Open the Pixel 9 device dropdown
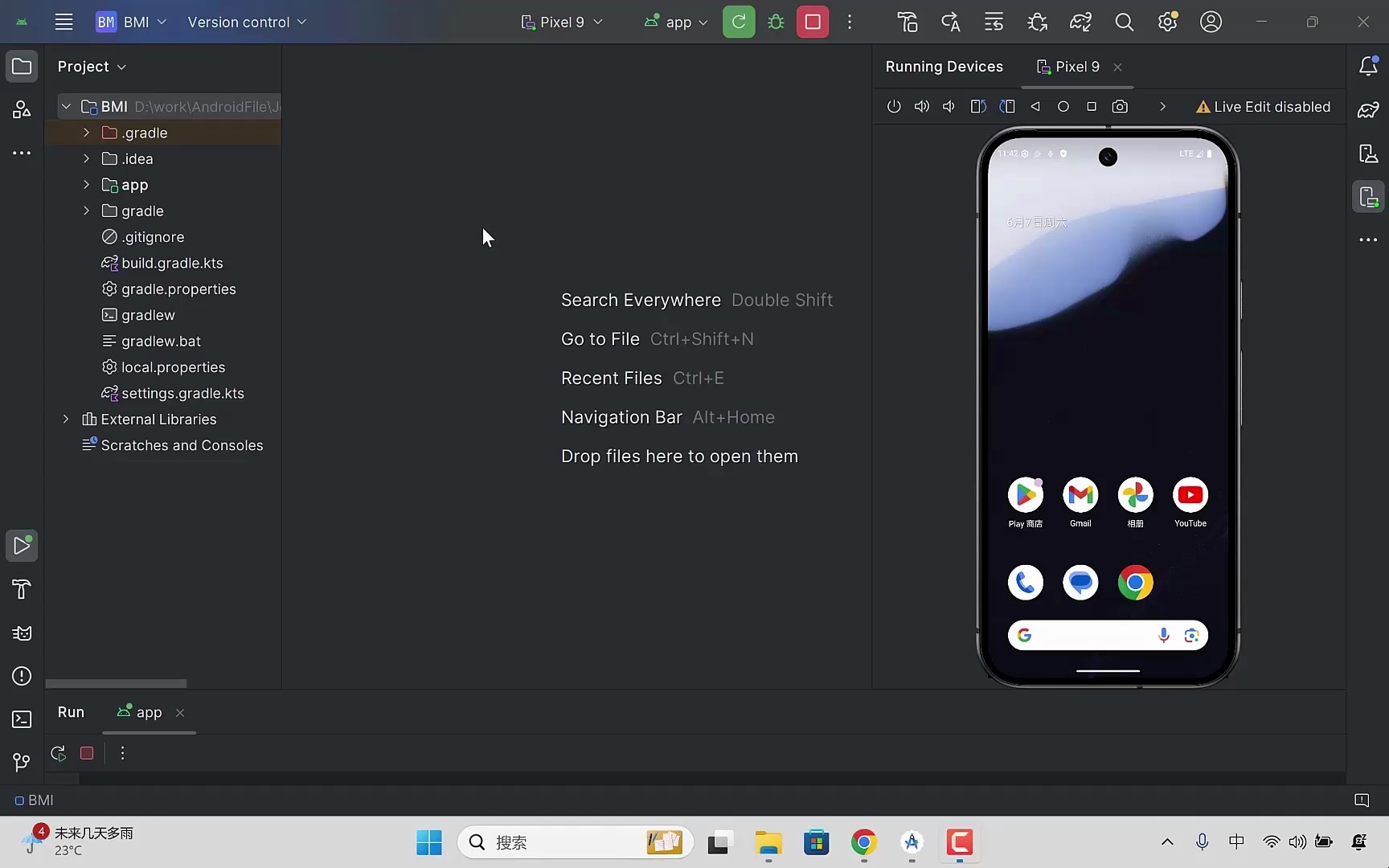1389x868 pixels. (x=562, y=22)
